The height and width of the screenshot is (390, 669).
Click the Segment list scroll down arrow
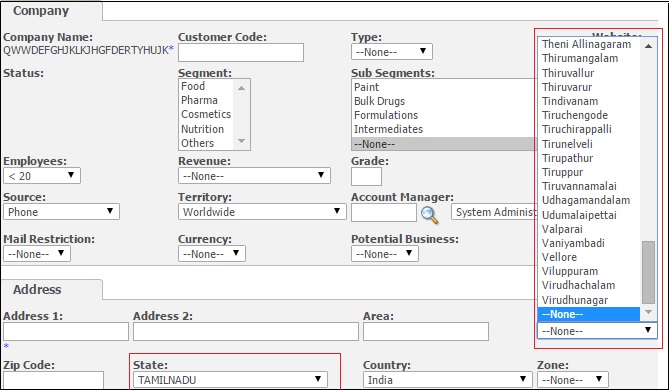pos(241,141)
